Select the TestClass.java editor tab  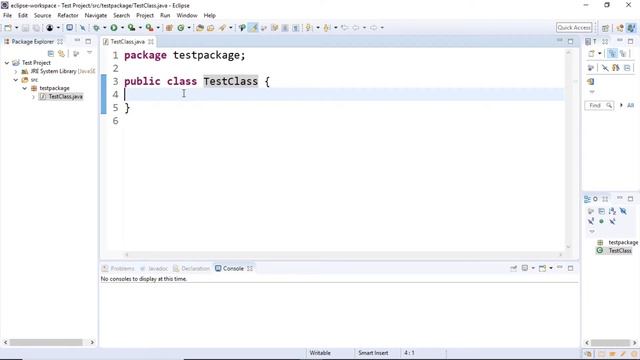(x=127, y=42)
